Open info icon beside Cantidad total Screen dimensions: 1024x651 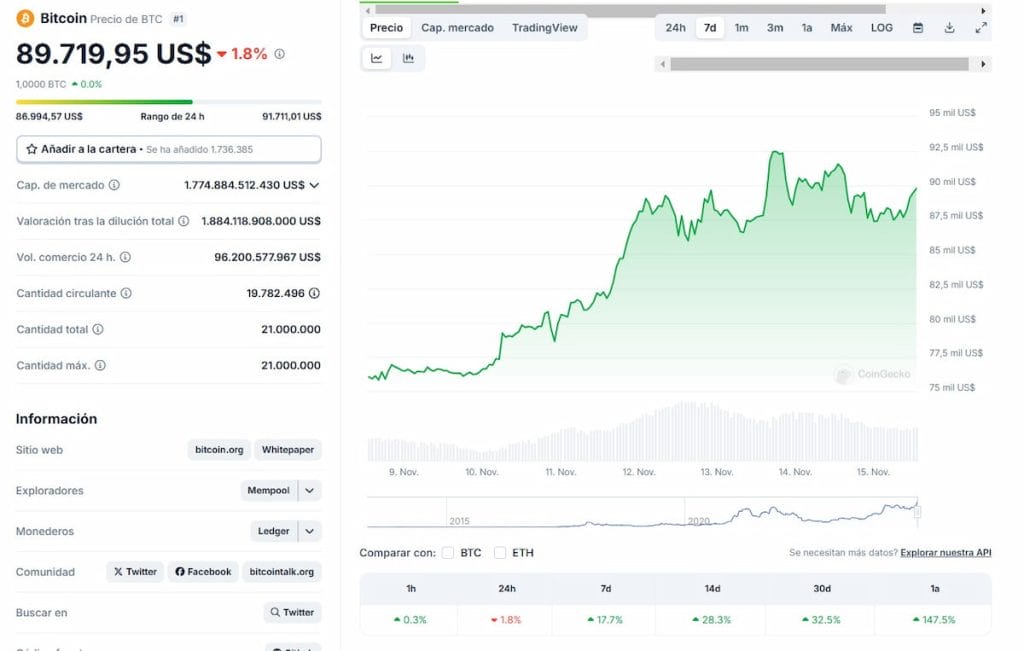98,329
